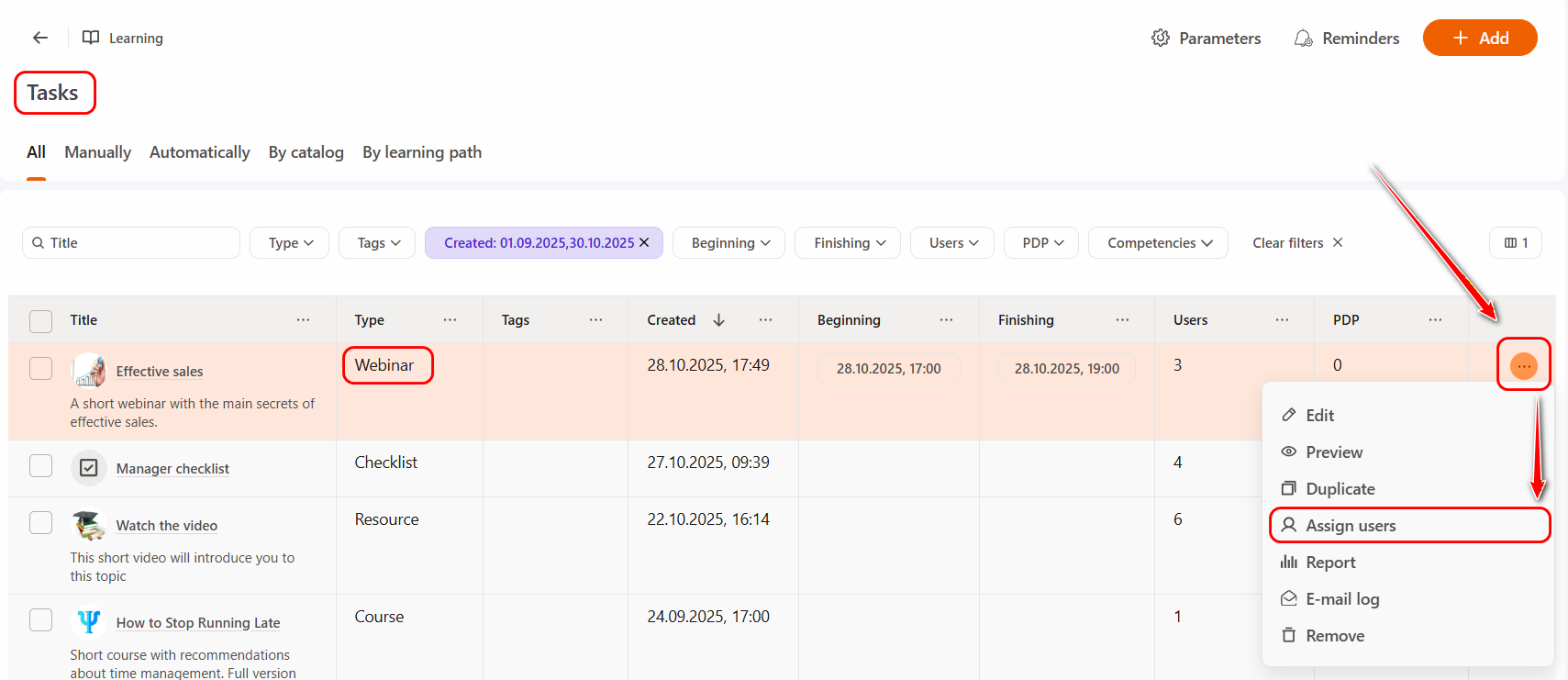Expand the Users filter dropdown

click(x=952, y=243)
